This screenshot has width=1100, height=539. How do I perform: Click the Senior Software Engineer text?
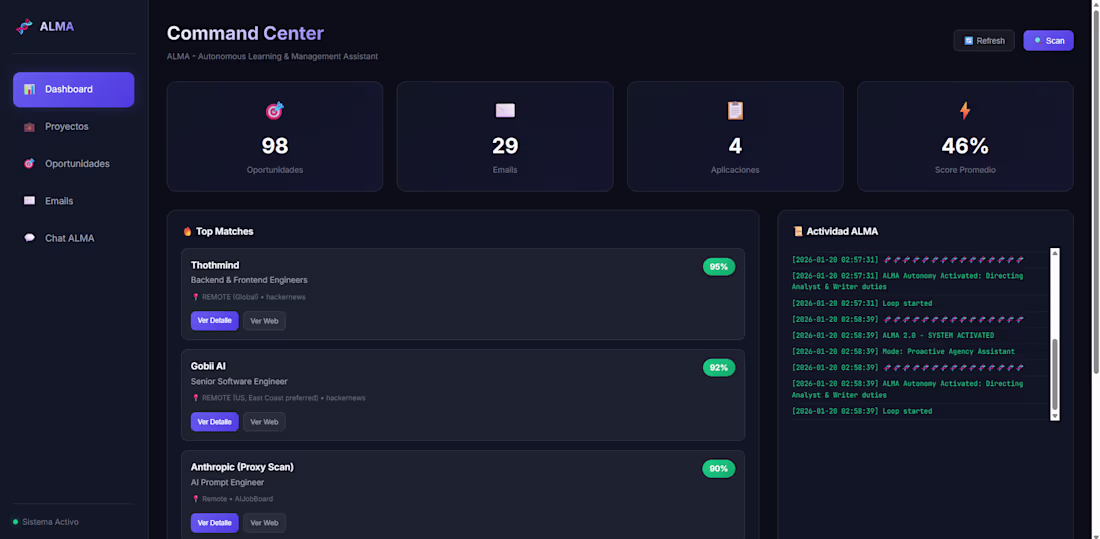239,381
